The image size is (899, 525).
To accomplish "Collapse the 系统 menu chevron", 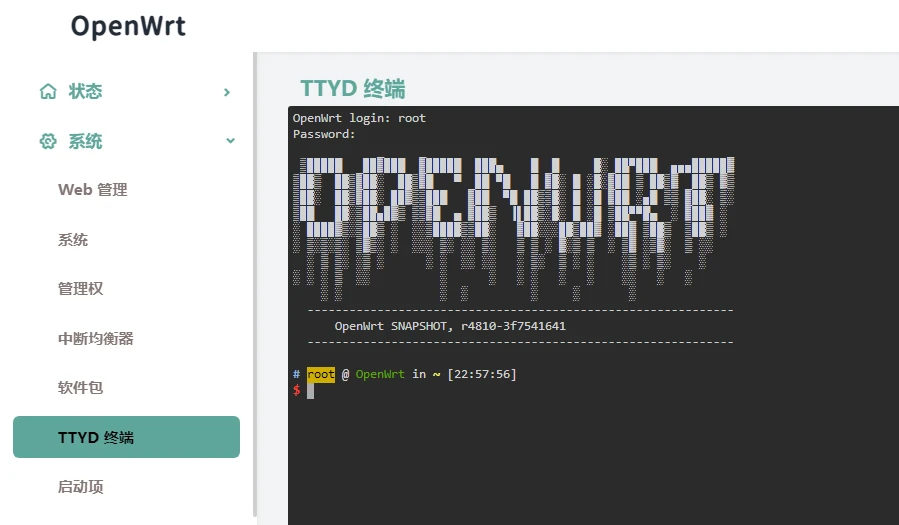I will click(x=230, y=140).
